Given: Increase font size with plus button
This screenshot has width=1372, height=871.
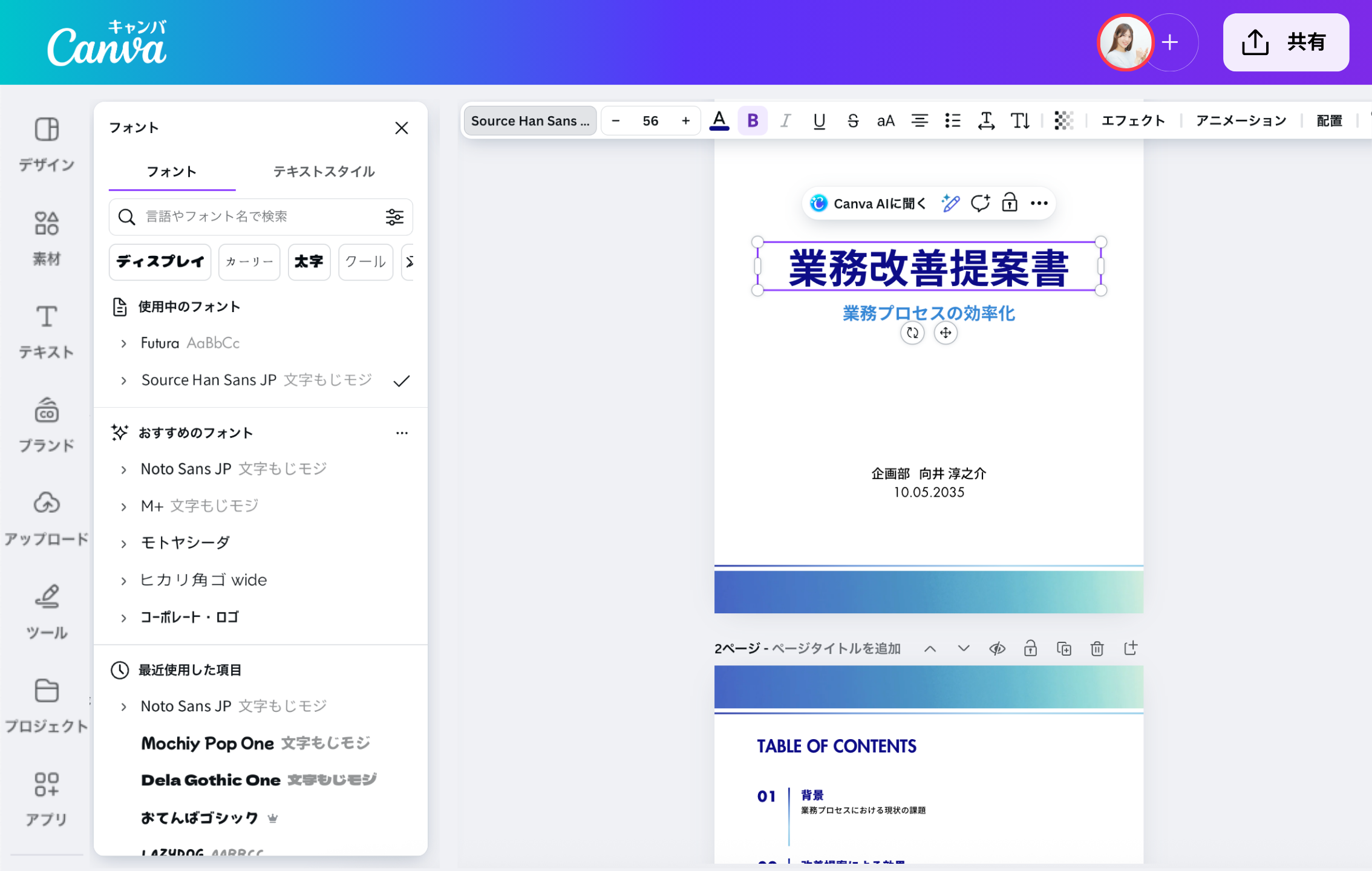Looking at the screenshot, I should click(685, 121).
